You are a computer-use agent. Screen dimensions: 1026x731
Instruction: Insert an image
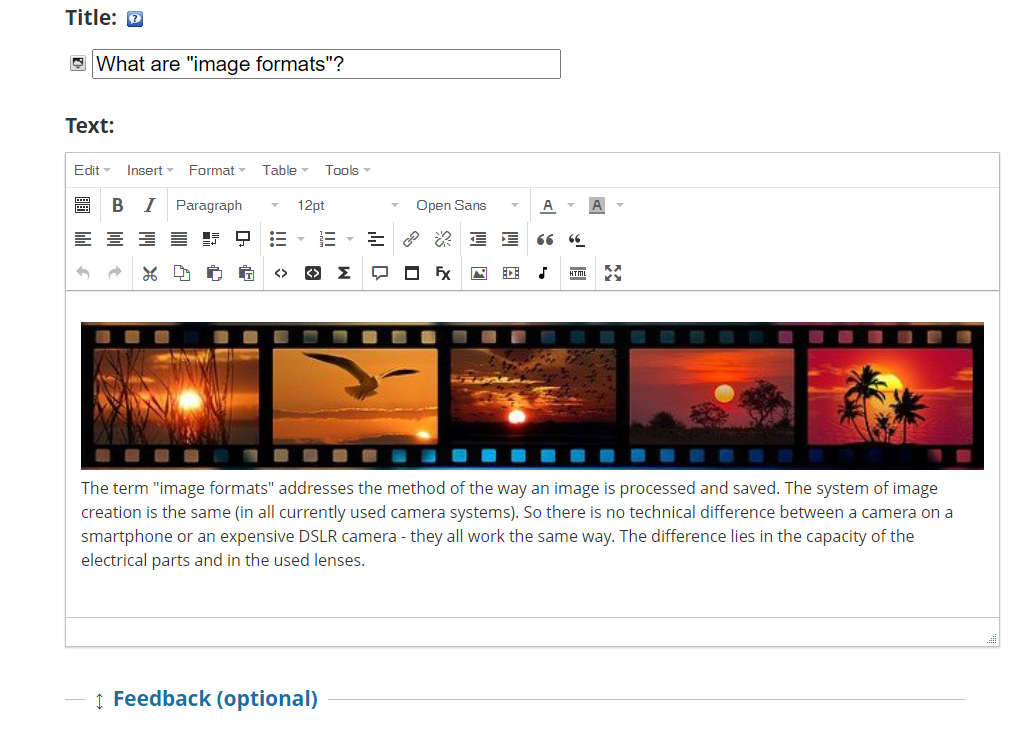479,274
